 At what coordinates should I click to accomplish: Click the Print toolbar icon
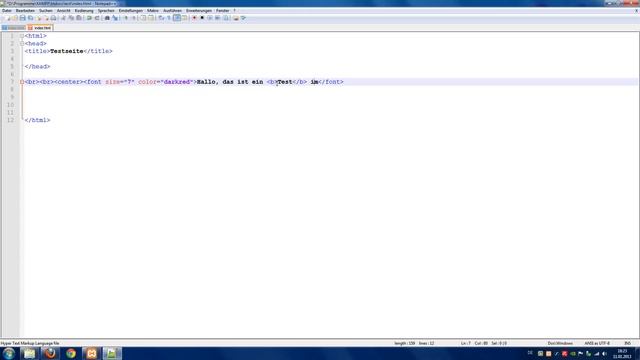(53, 18)
